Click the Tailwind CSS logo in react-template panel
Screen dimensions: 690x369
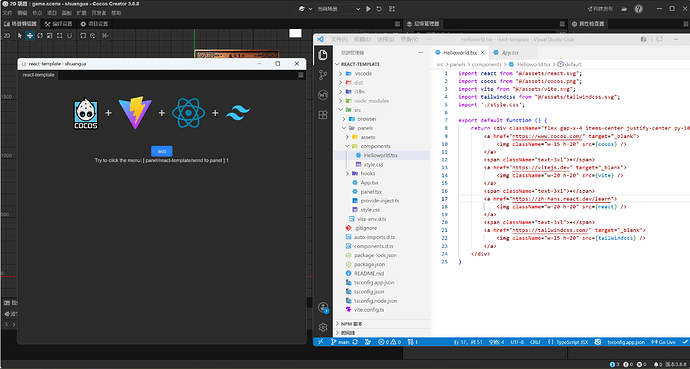[x=238, y=113]
